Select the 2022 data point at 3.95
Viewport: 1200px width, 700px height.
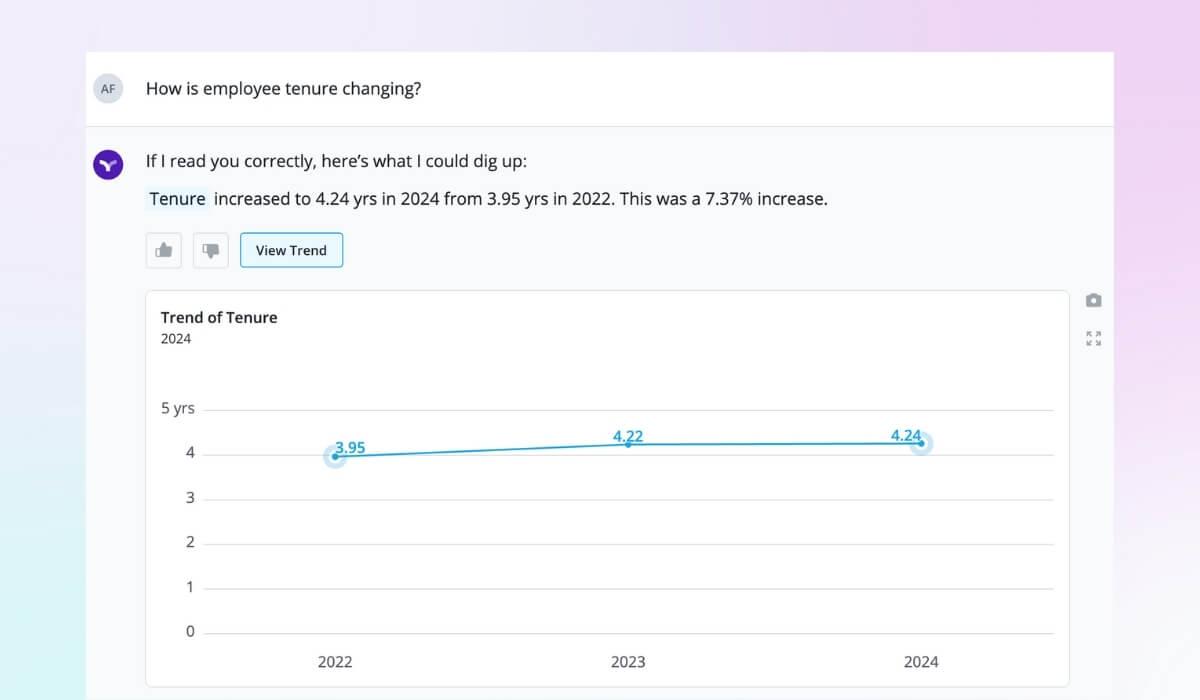335,457
